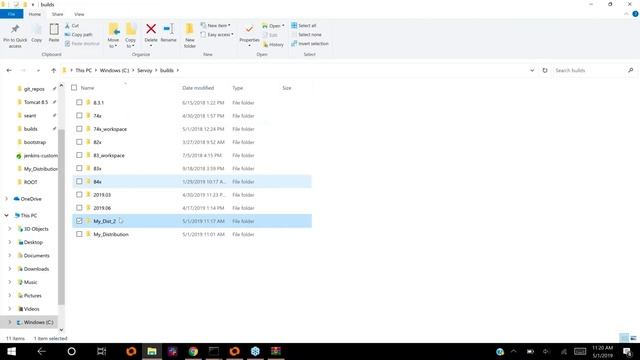The height and width of the screenshot is (360, 640).
Task: Click the red Delete icon
Action: pyautogui.click(x=151, y=29)
